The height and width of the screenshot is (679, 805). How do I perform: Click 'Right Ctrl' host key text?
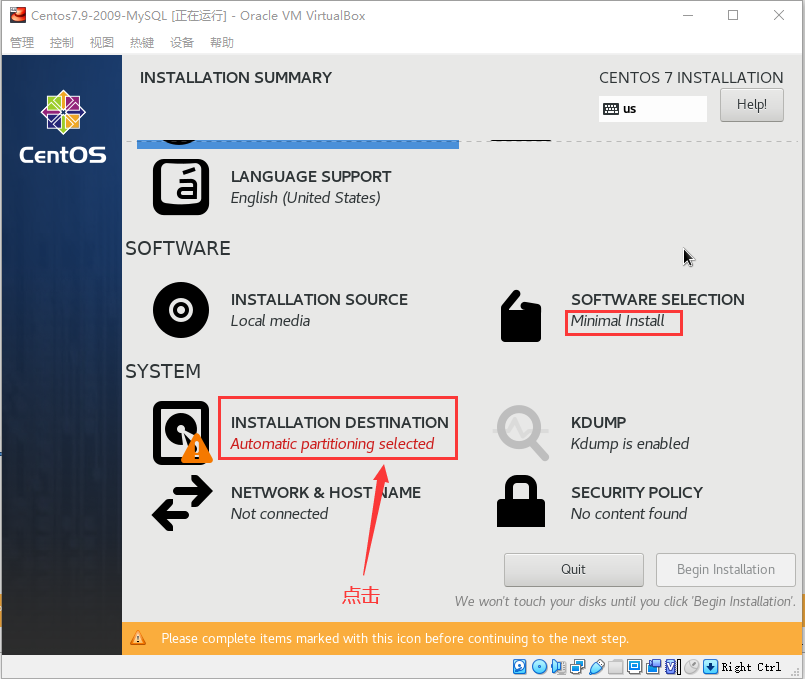[751, 667]
